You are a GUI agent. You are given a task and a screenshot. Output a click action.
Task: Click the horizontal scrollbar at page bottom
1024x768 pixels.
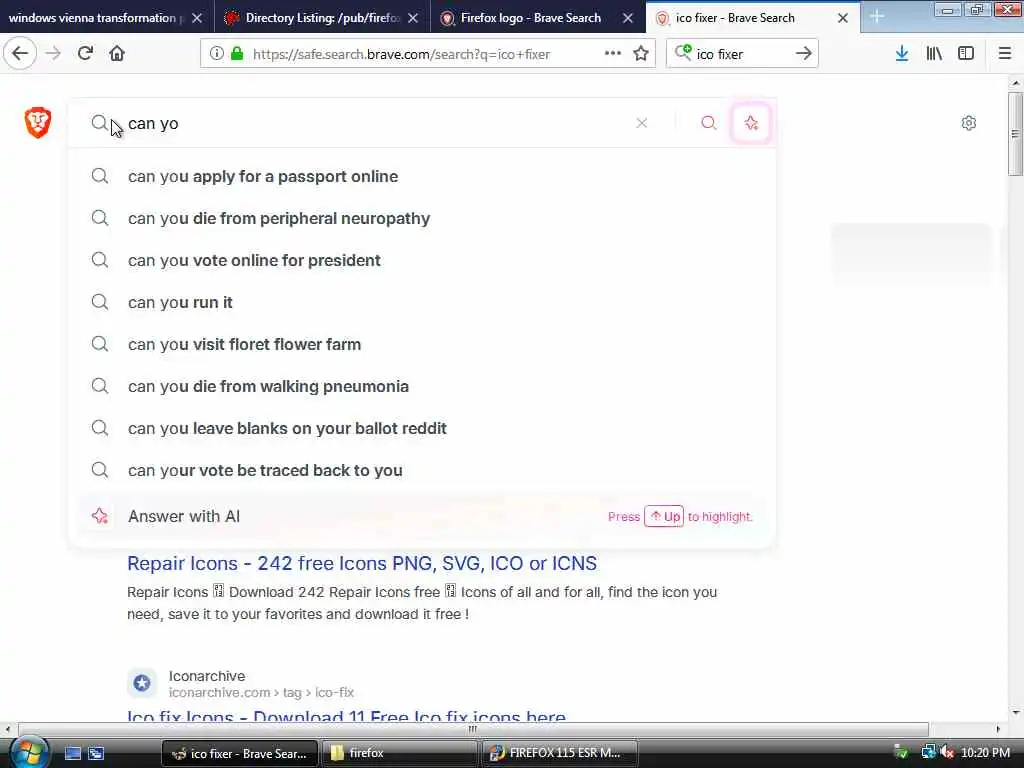(473, 729)
